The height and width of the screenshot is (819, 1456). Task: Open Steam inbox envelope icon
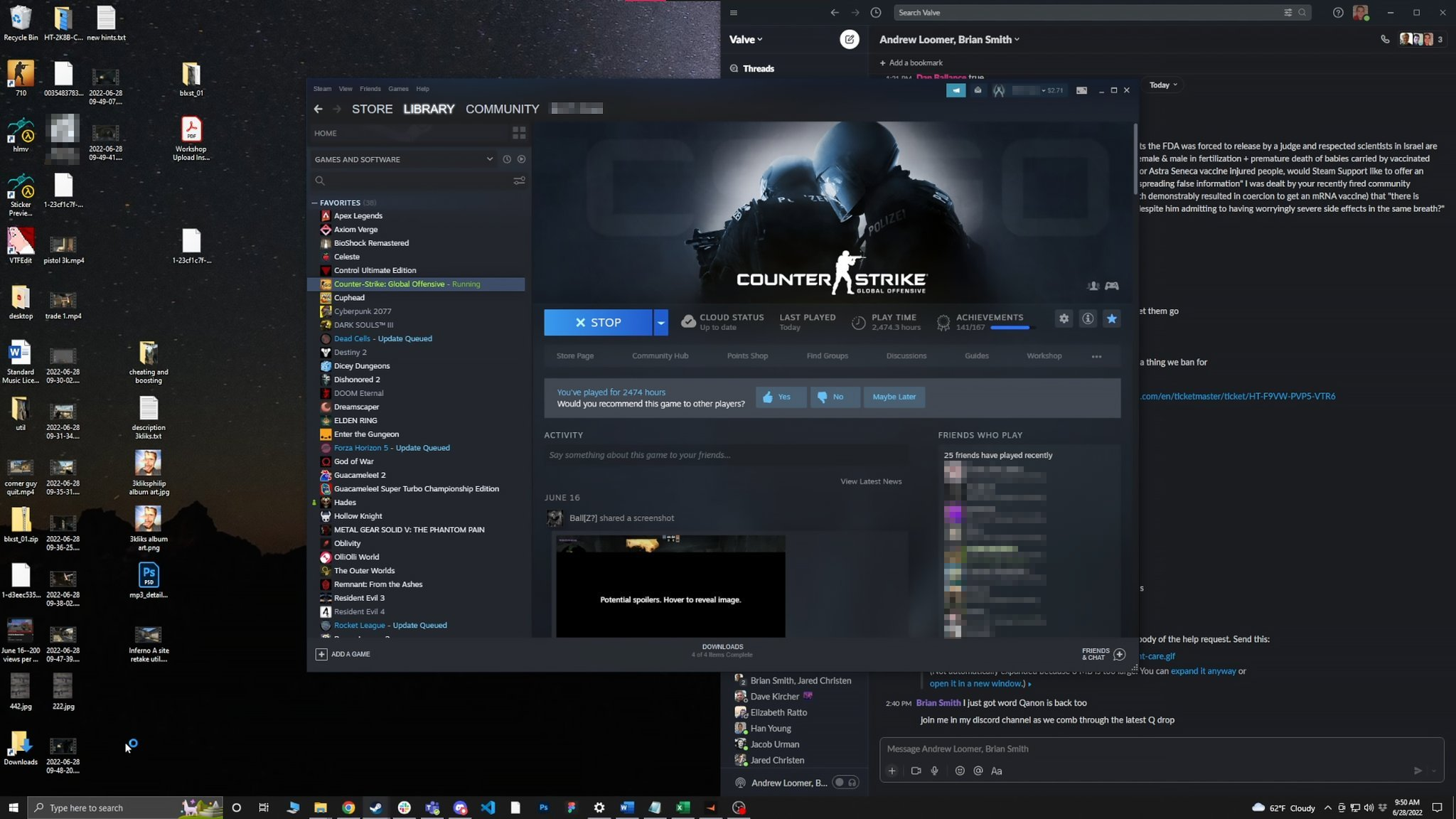(978, 90)
